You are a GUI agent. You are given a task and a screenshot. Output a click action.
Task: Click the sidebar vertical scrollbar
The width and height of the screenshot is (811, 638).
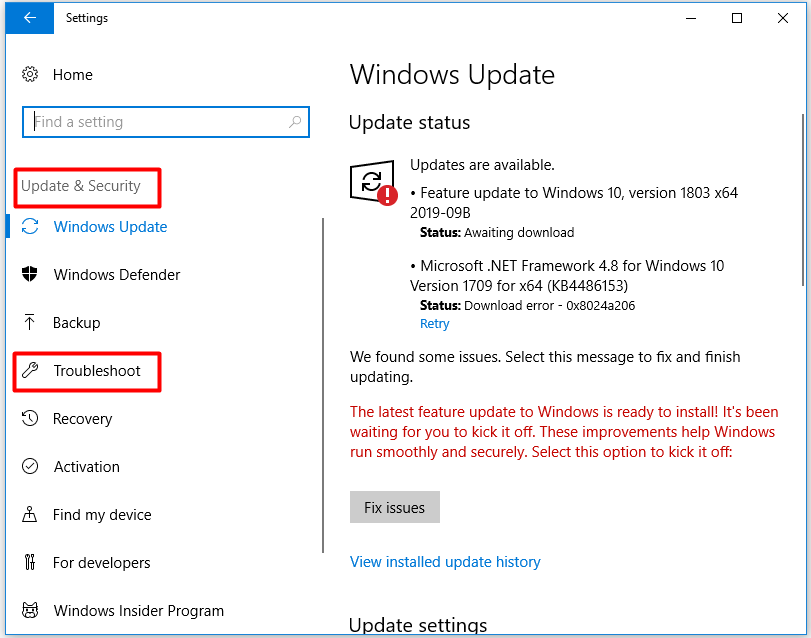pos(323,385)
